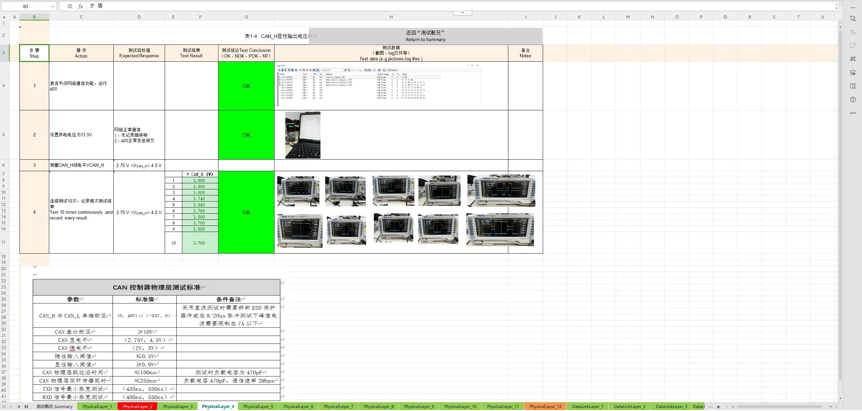Click the Step header cell B3

pyautogui.click(x=34, y=53)
